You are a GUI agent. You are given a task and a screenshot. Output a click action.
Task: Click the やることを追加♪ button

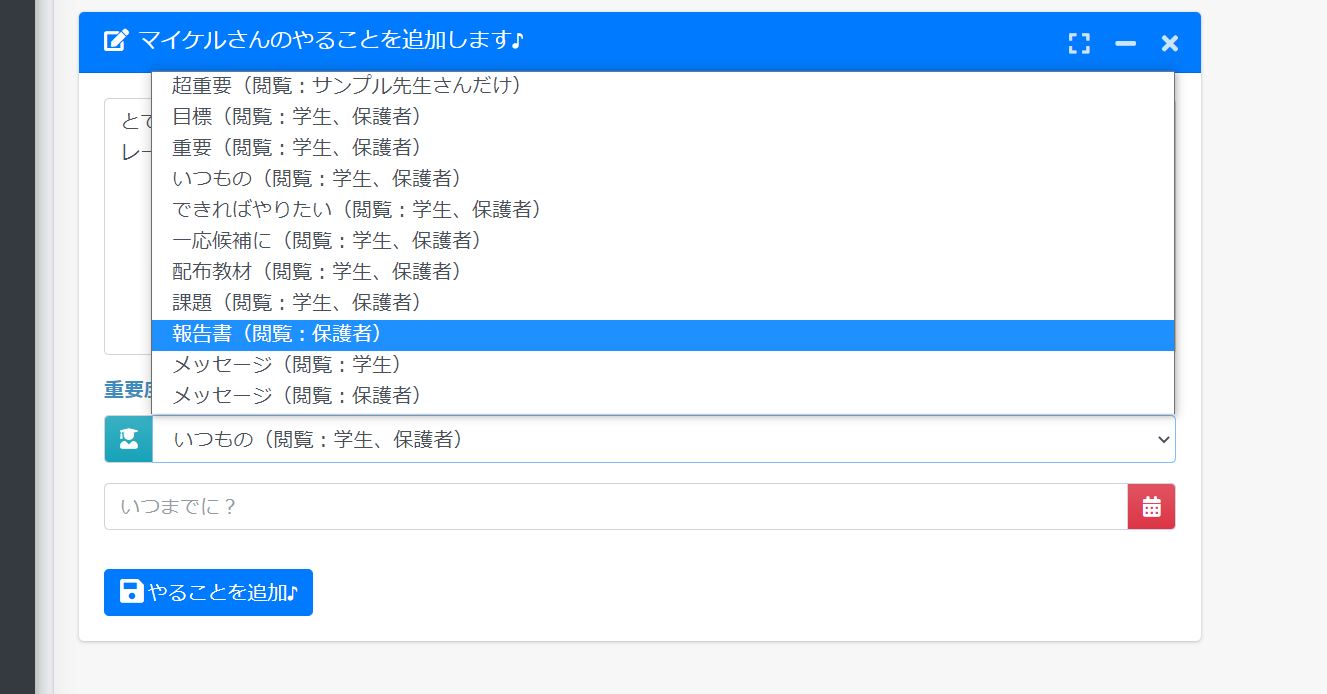click(208, 591)
